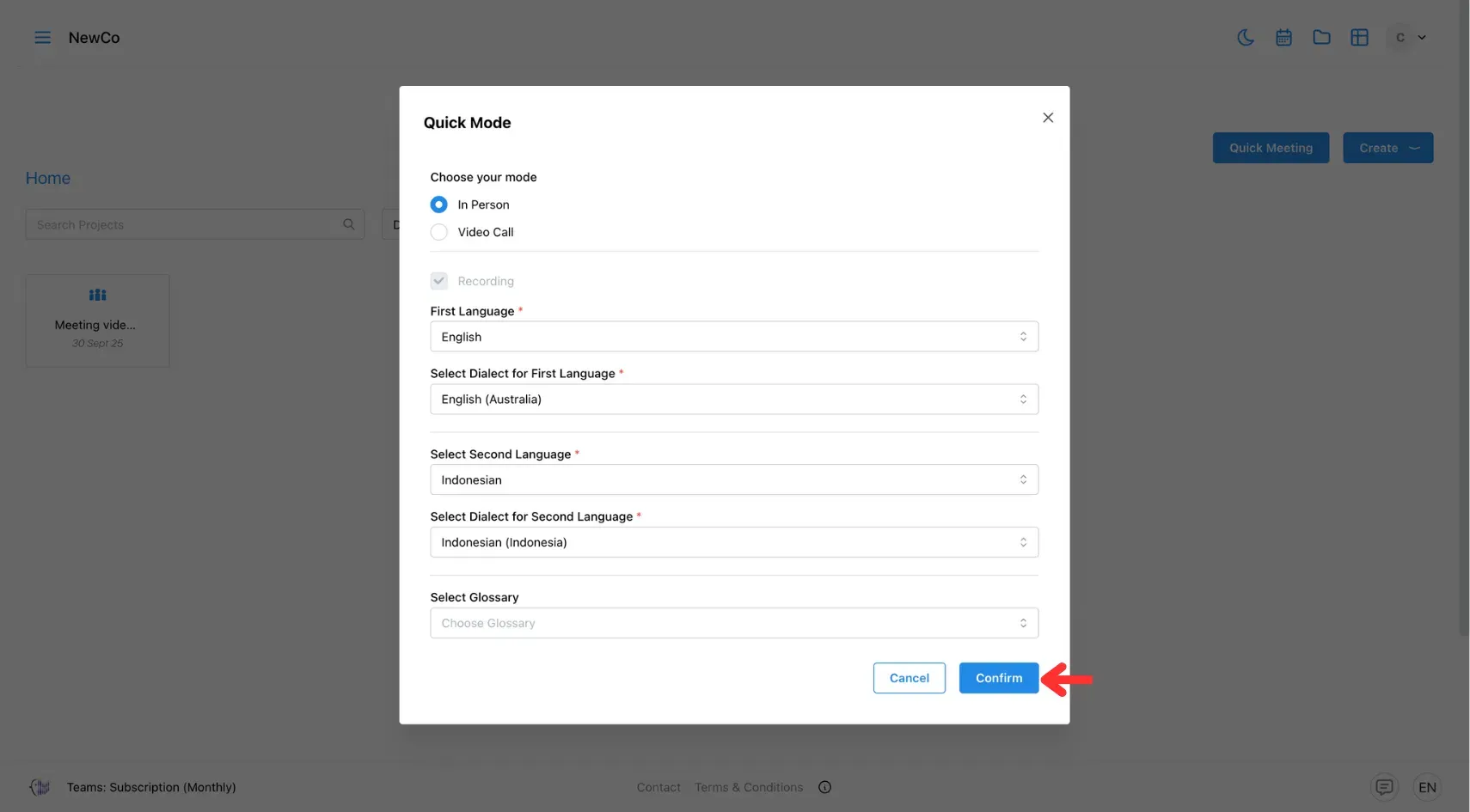Screen dimensions: 1470x812
Task: Open the projects folder icon
Action: click(x=1321, y=37)
